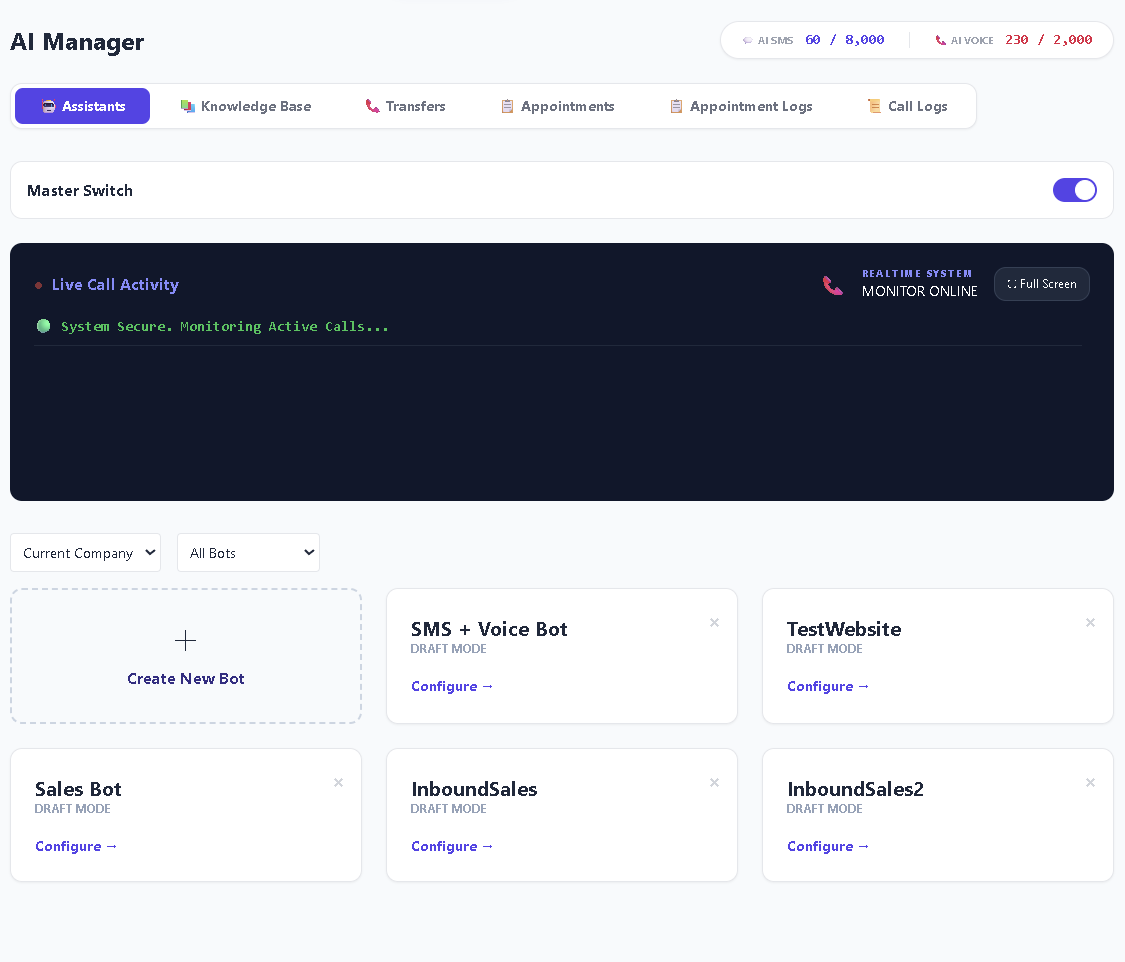Viewport: 1125px width, 962px height.
Task: Click the pink phone icon in monitor panel
Action: (x=832, y=286)
